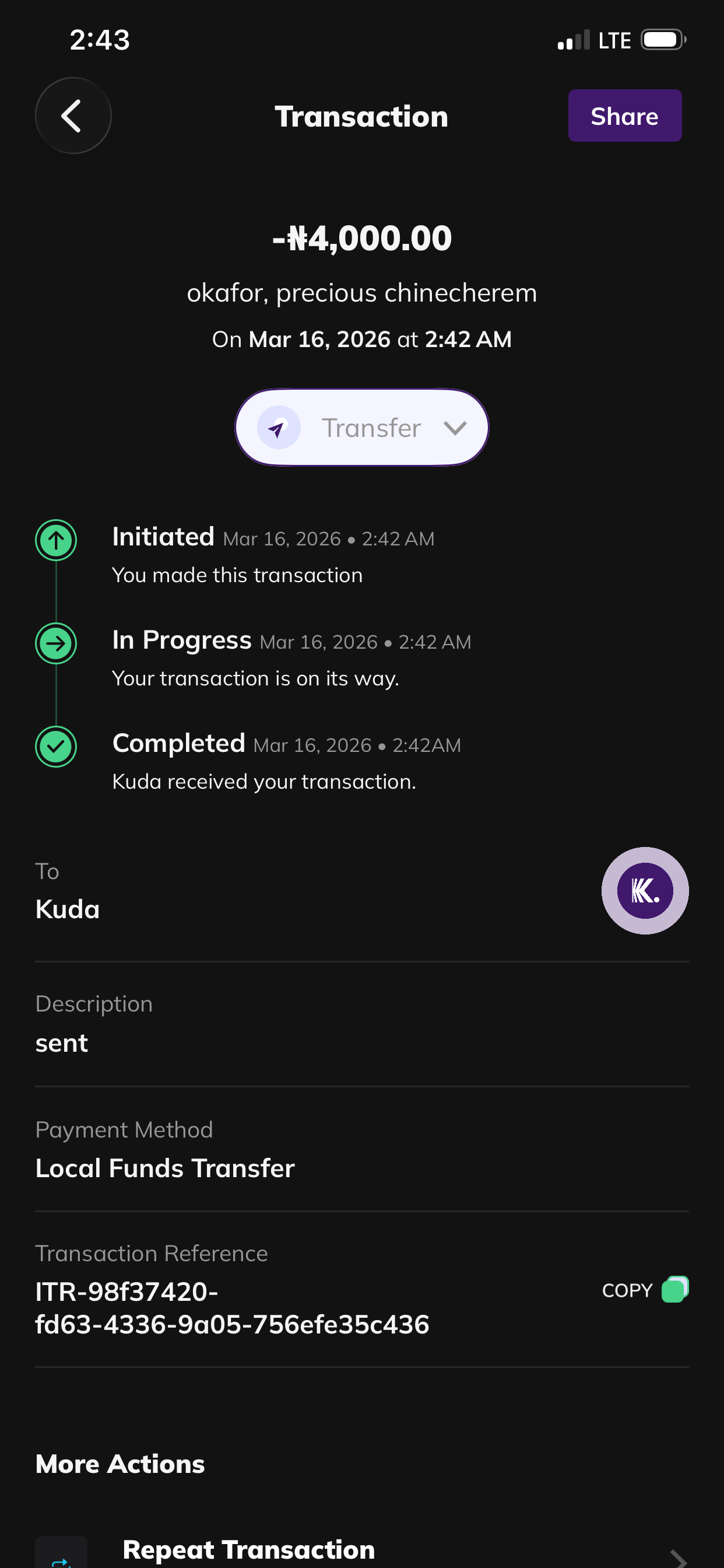This screenshot has width=724, height=1568.
Task: Tap the back arrow button
Action: point(73,116)
